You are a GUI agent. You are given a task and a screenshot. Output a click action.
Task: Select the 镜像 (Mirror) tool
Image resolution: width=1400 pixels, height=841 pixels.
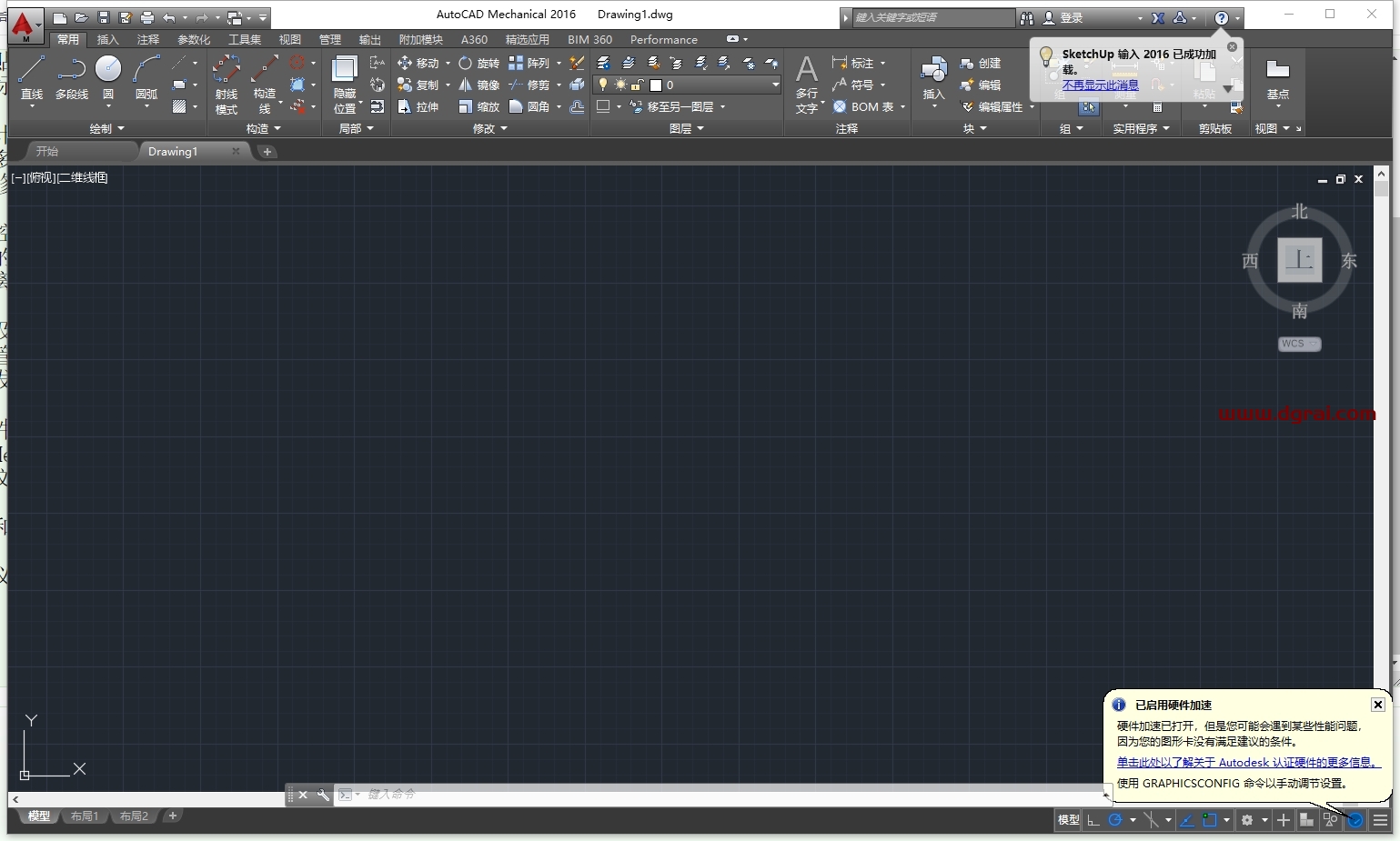tap(480, 85)
